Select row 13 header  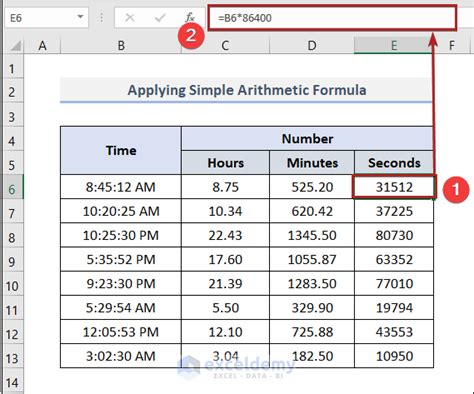12,359
